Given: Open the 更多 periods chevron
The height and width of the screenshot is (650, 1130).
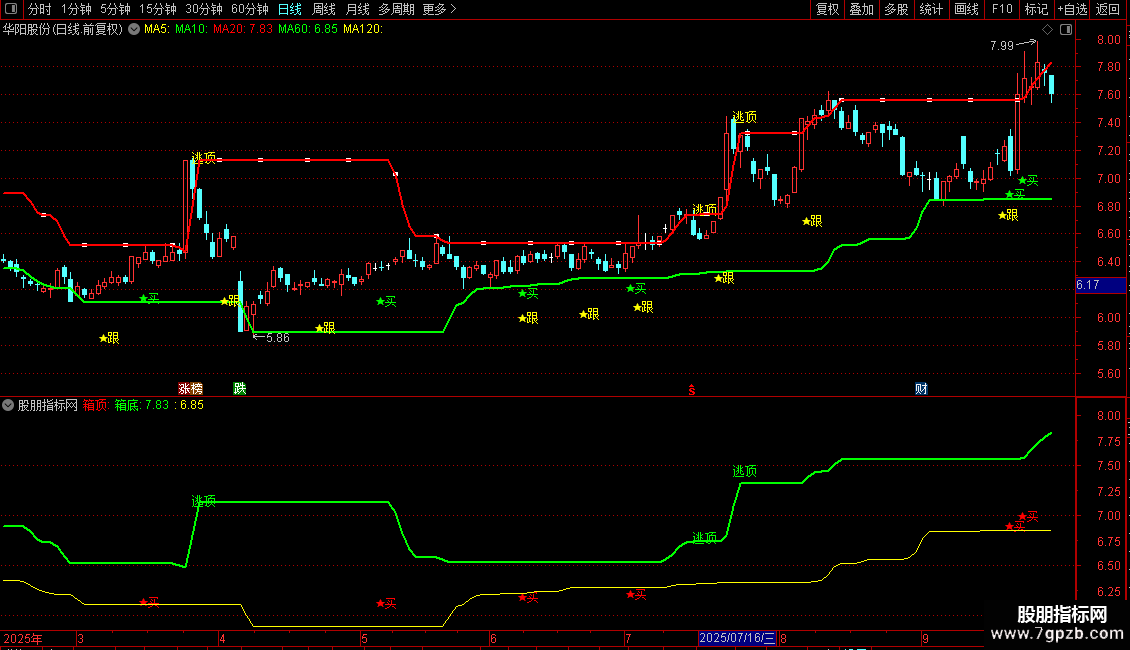Looking at the screenshot, I should tap(440, 9).
